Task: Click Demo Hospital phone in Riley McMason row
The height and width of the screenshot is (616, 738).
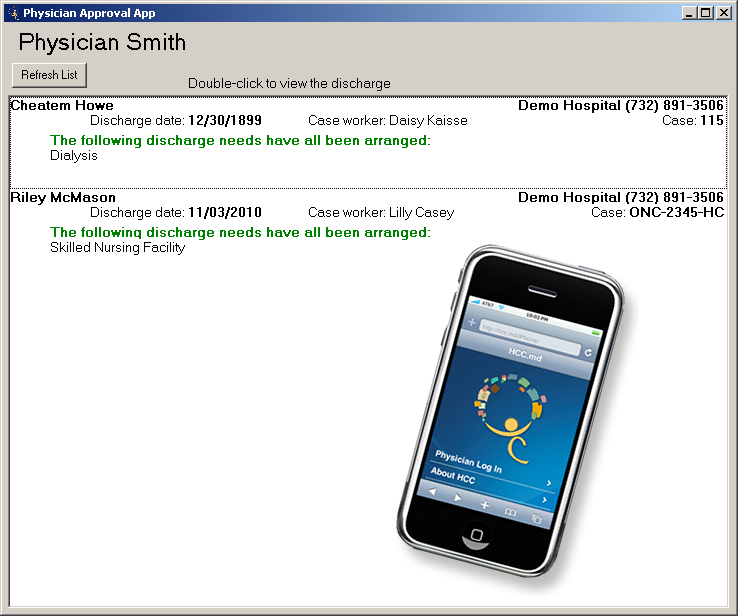Action: click(x=621, y=198)
